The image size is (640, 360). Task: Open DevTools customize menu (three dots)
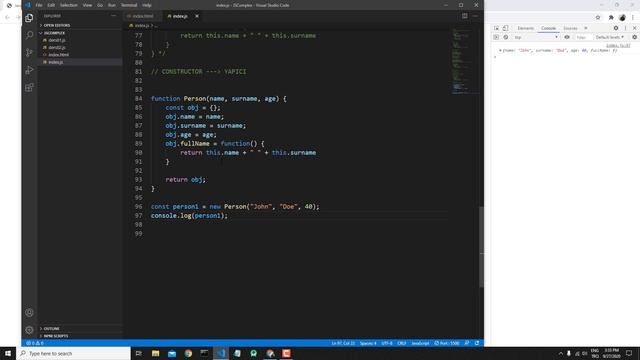(x=625, y=28)
